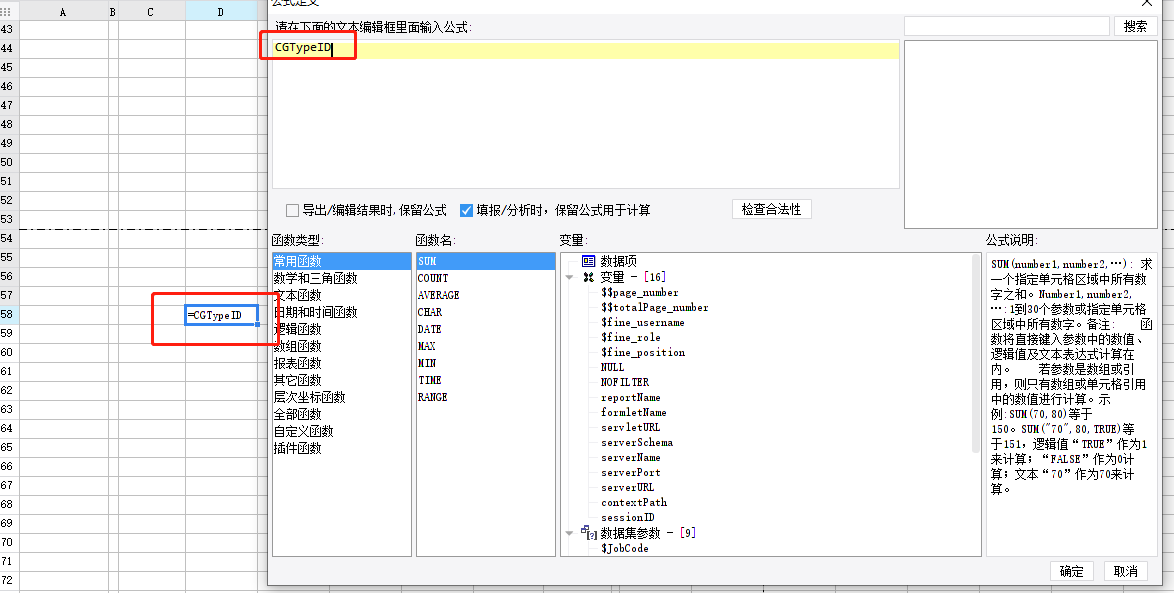1174x593 pixels.
Task: Collapse the 数据集参数 - [9] tree node
Action: (570, 533)
